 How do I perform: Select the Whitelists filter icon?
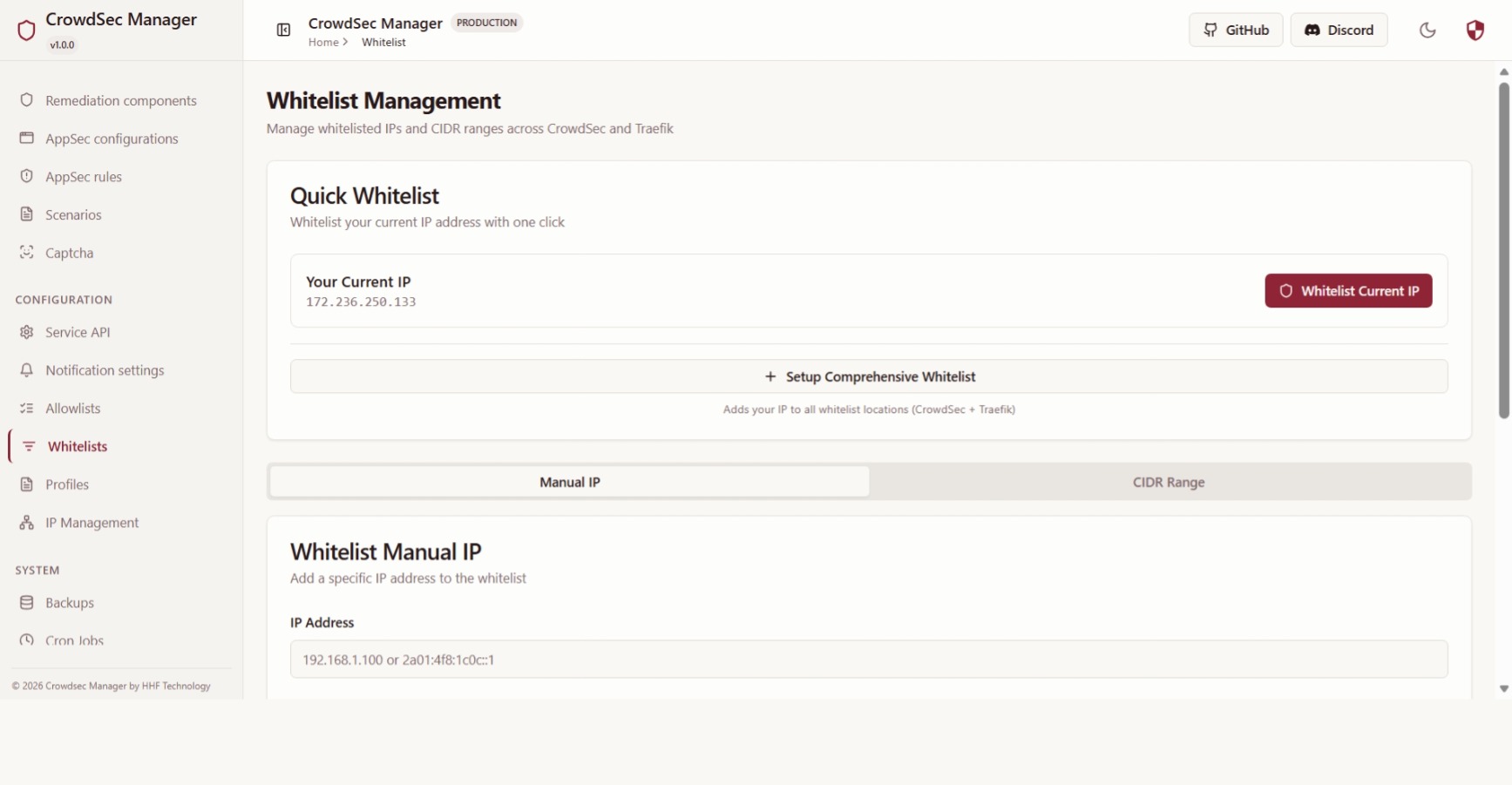(27, 446)
